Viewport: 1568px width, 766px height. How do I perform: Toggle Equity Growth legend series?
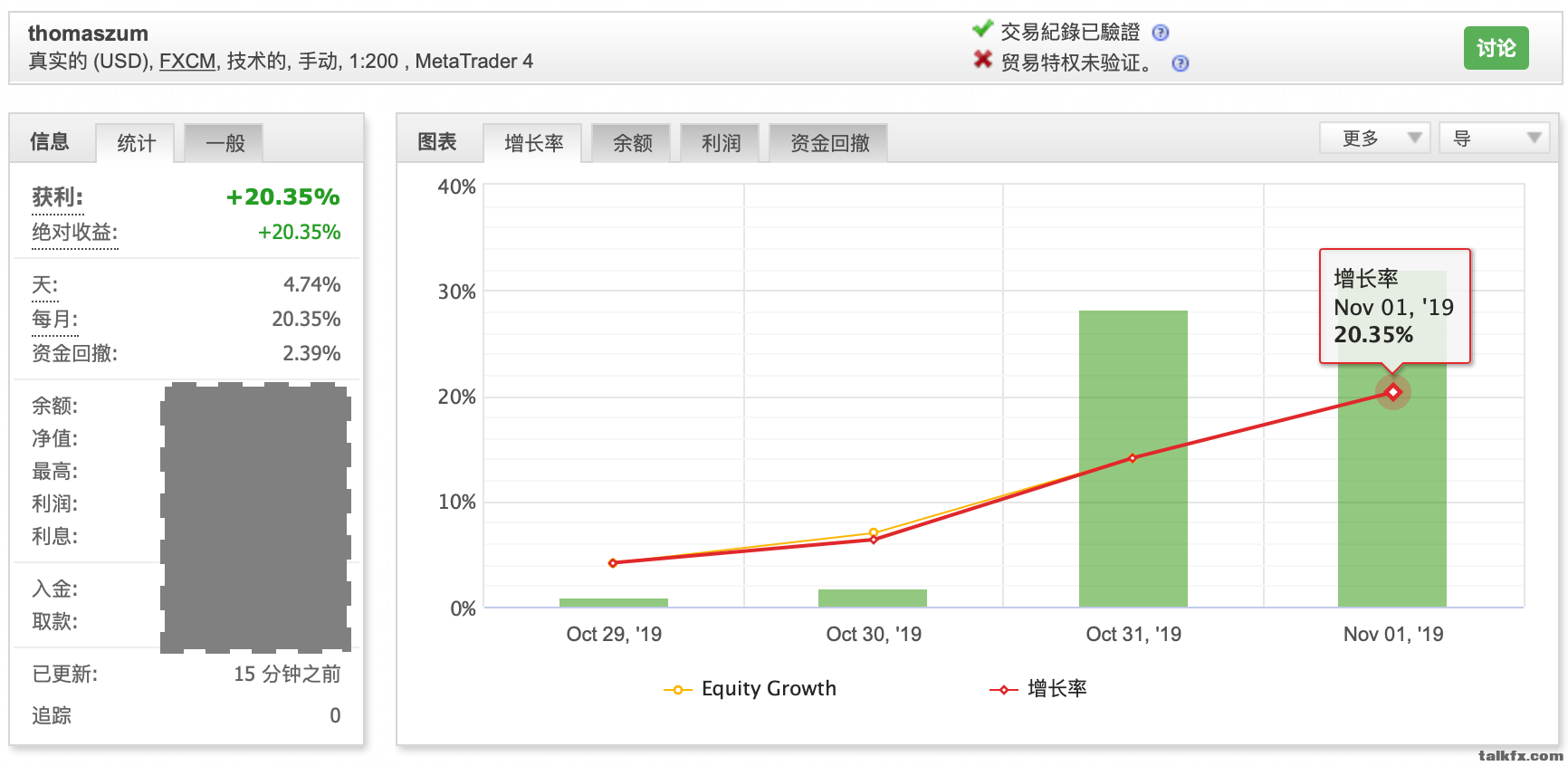pyautogui.click(x=751, y=689)
